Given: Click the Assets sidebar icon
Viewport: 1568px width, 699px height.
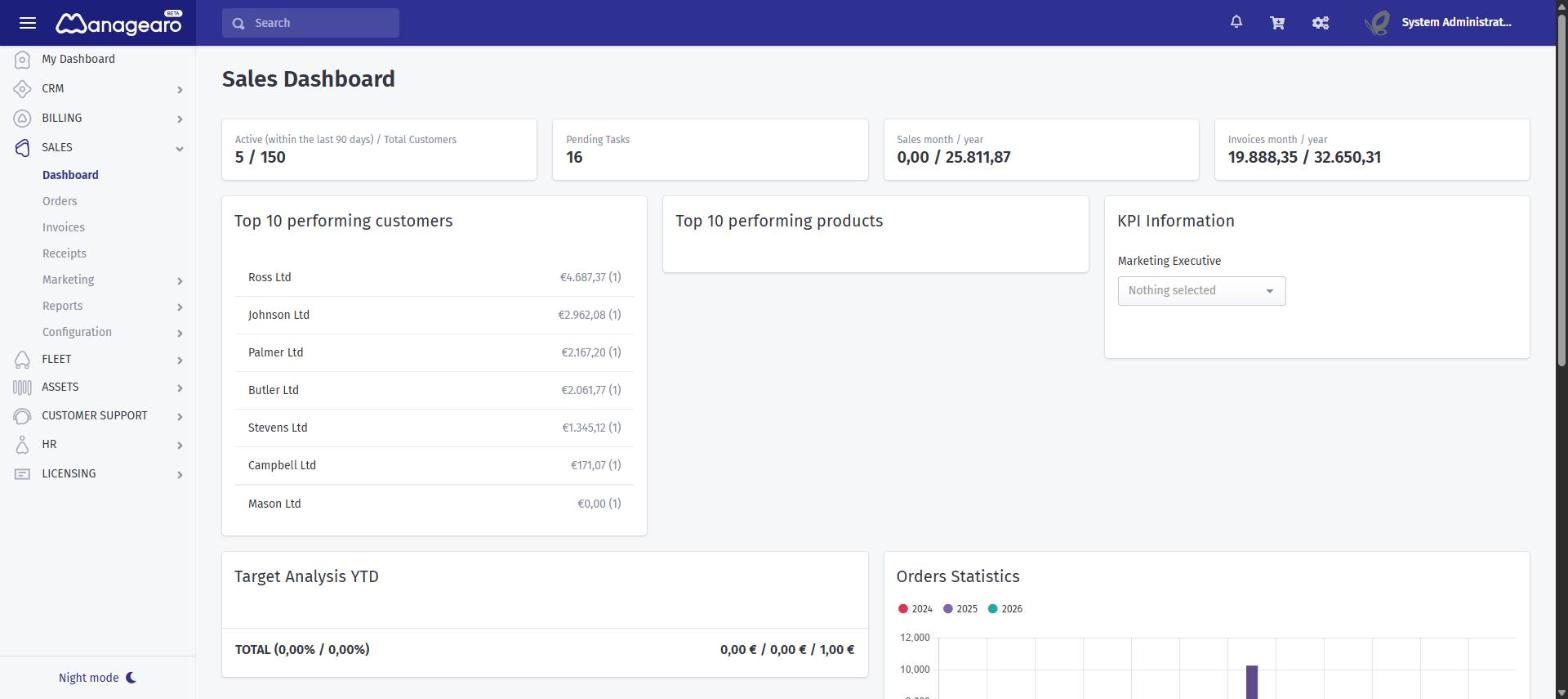Looking at the screenshot, I should click(22, 387).
